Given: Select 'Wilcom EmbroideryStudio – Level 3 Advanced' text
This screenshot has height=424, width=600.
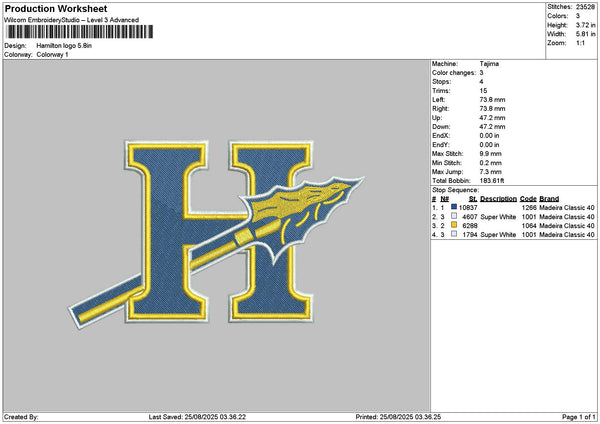Looking at the screenshot, I should pos(72,20).
